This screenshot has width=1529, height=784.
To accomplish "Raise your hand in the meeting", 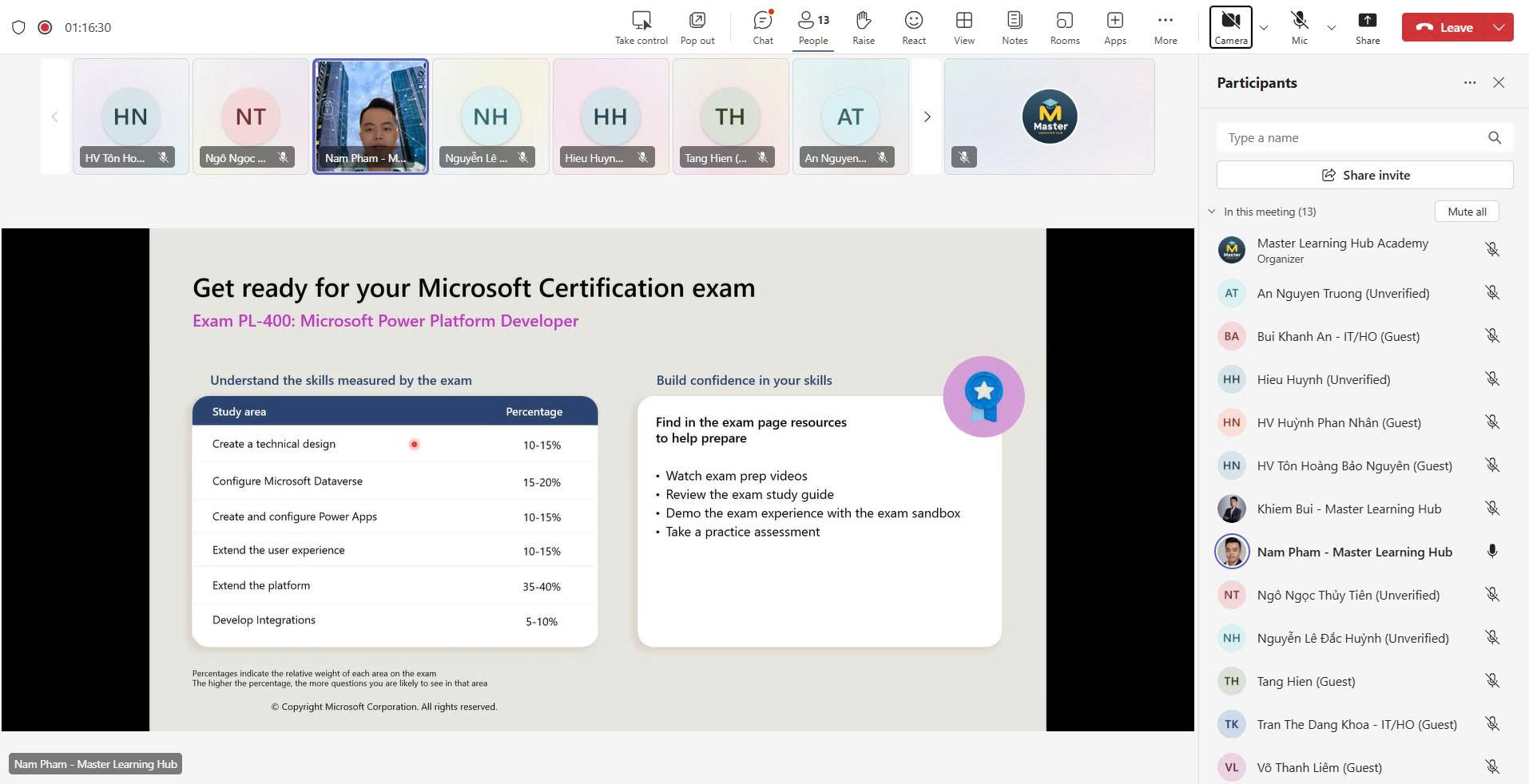I will coord(863,27).
